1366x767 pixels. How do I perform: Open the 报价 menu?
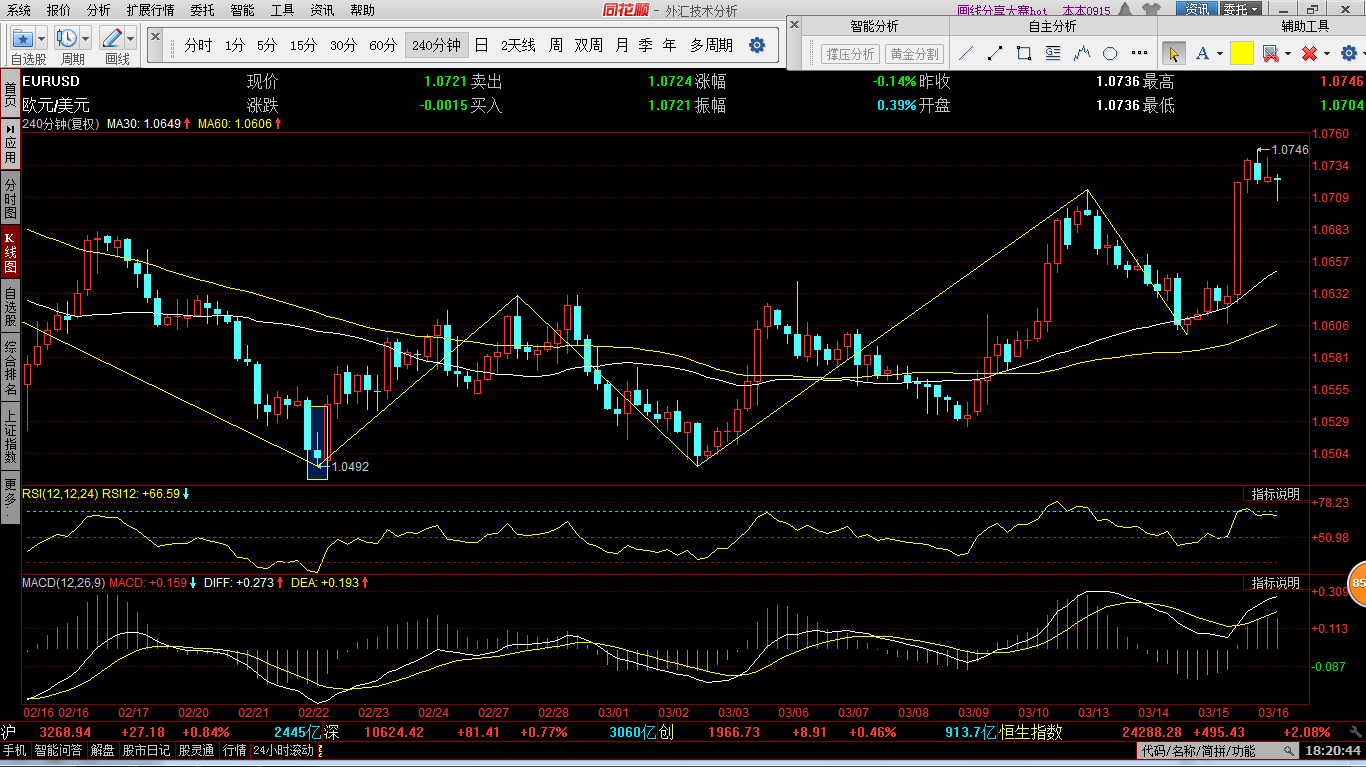click(x=59, y=10)
